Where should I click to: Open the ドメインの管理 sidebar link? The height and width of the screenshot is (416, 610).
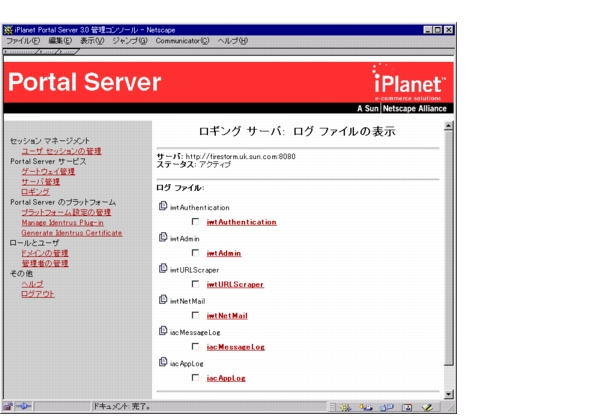pyautogui.click(x=45, y=253)
